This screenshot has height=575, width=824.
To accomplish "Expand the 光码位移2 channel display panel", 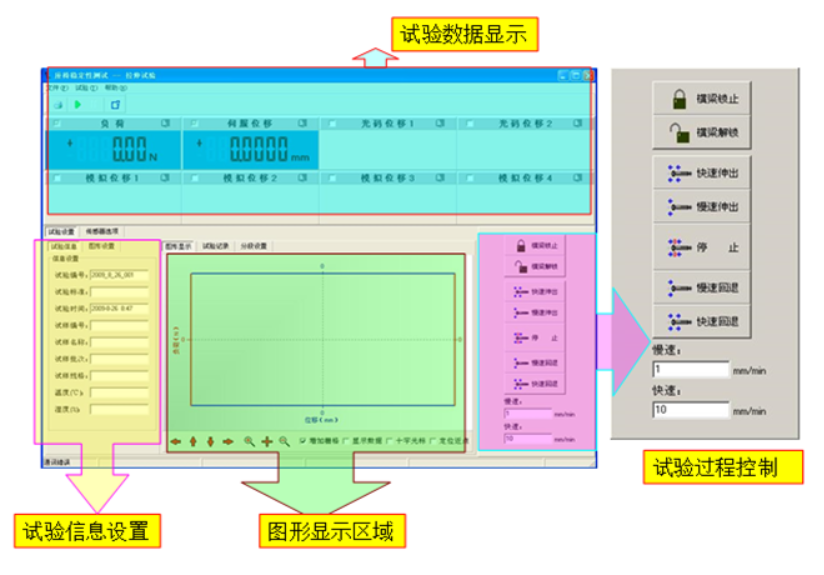I will [x=577, y=123].
